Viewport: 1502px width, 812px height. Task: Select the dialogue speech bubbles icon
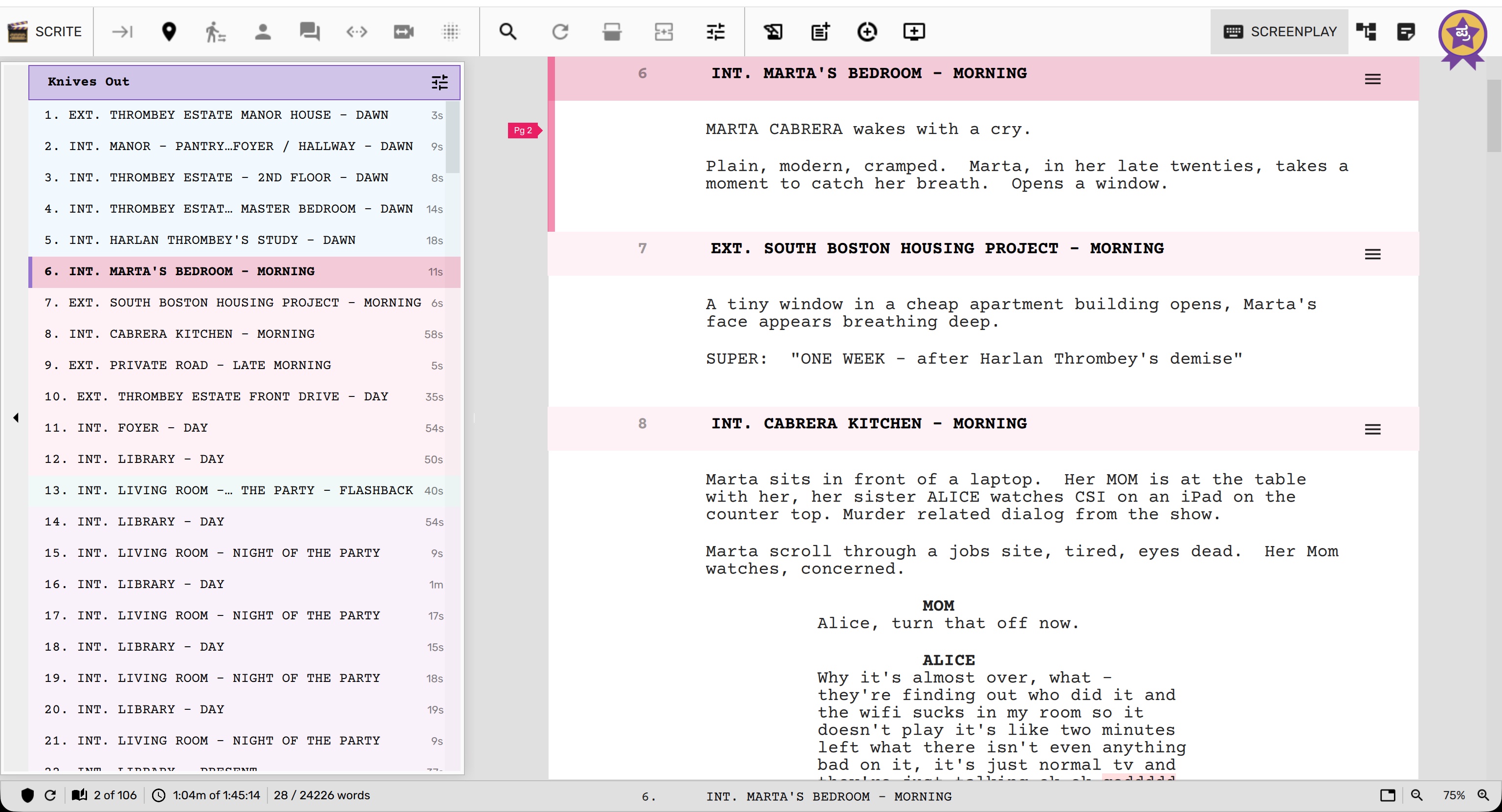click(x=309, y=31)
